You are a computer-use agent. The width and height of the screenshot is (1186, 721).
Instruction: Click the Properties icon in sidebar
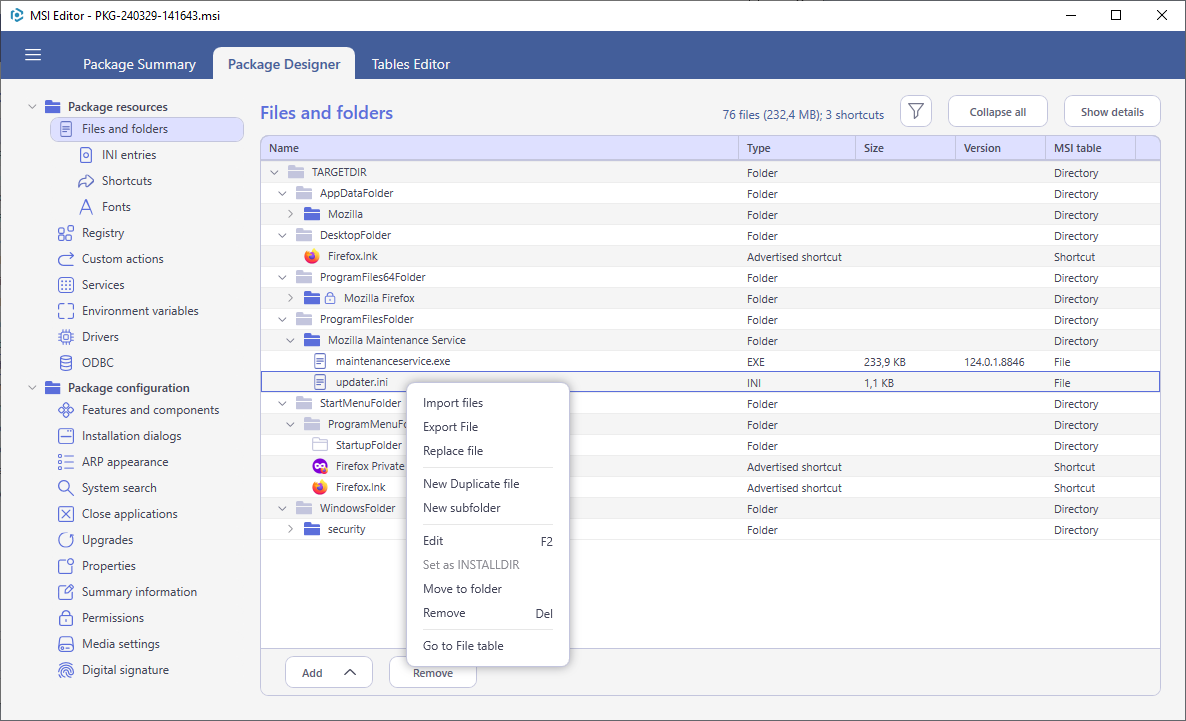point(66,566)
